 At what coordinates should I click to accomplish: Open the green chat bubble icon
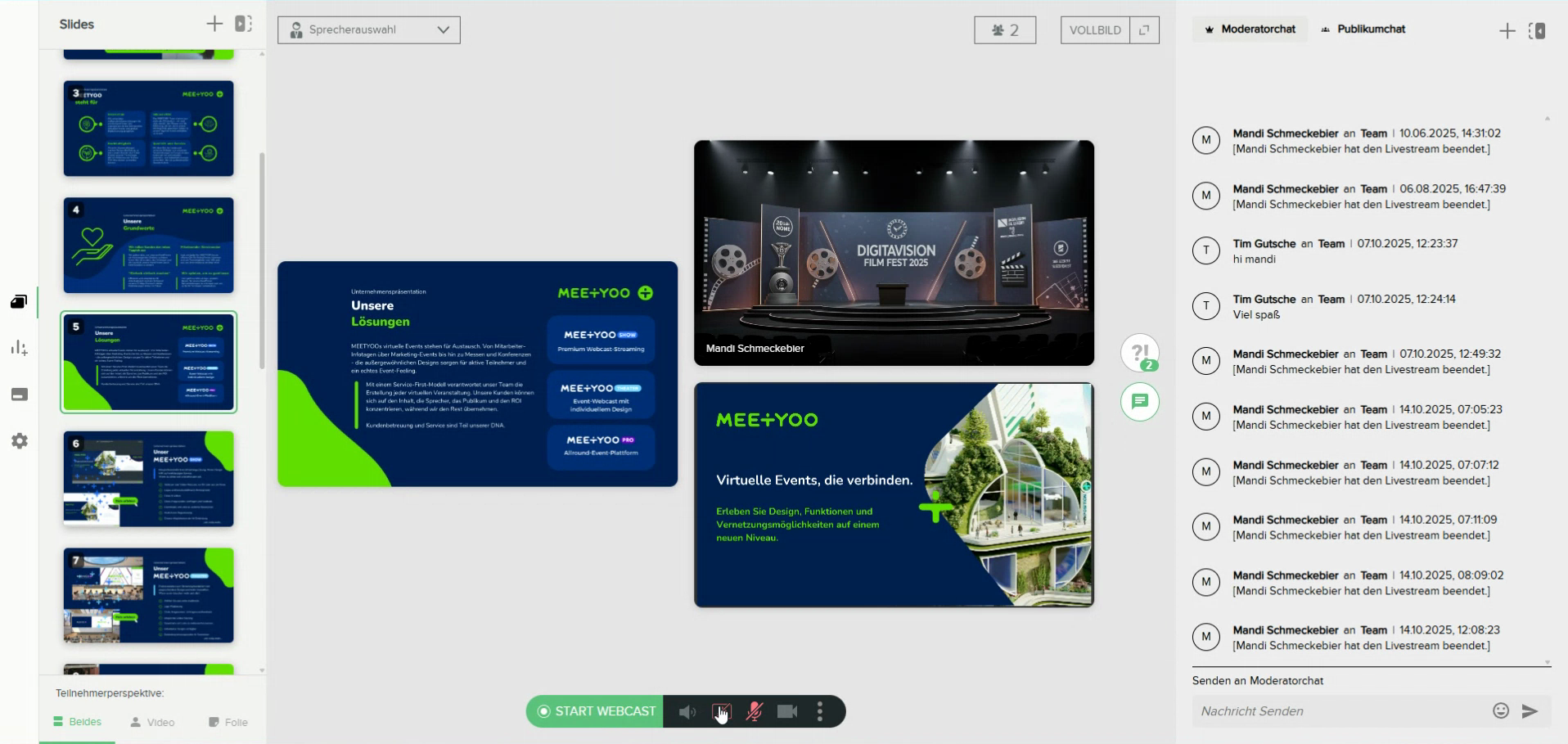point(1139,402)
